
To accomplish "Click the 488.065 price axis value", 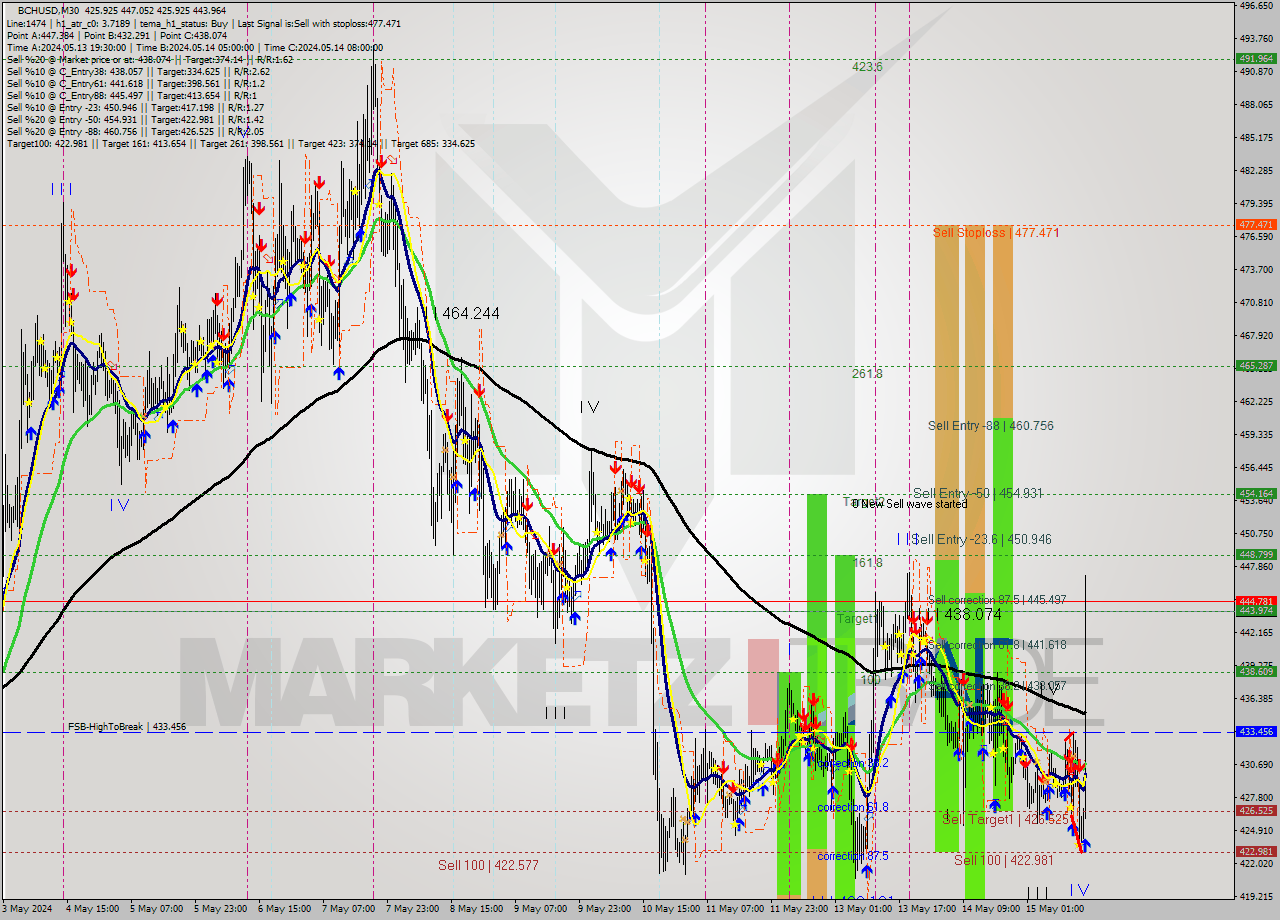I will tap(1256, 104).
